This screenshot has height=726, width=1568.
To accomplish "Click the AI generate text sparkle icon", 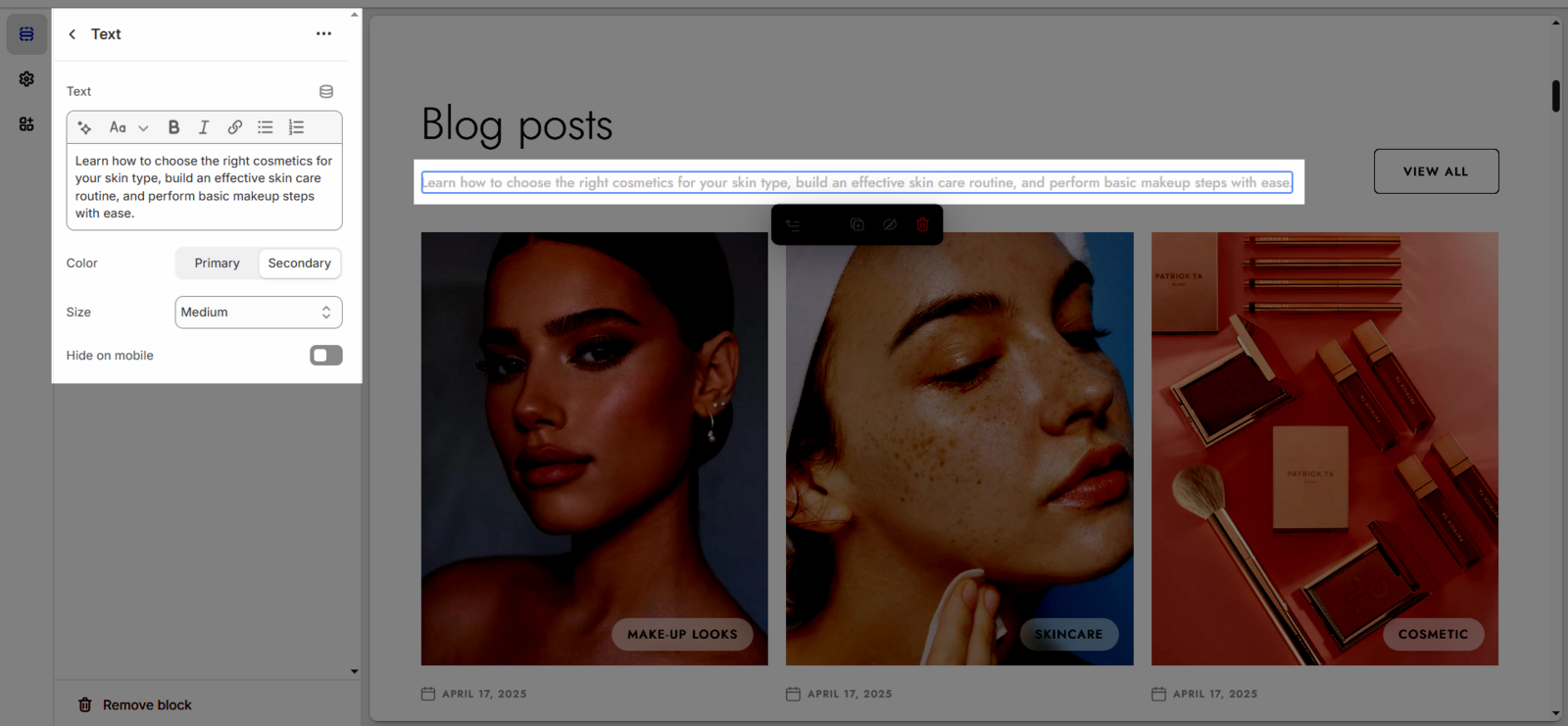I will click(x=84, y=127).
